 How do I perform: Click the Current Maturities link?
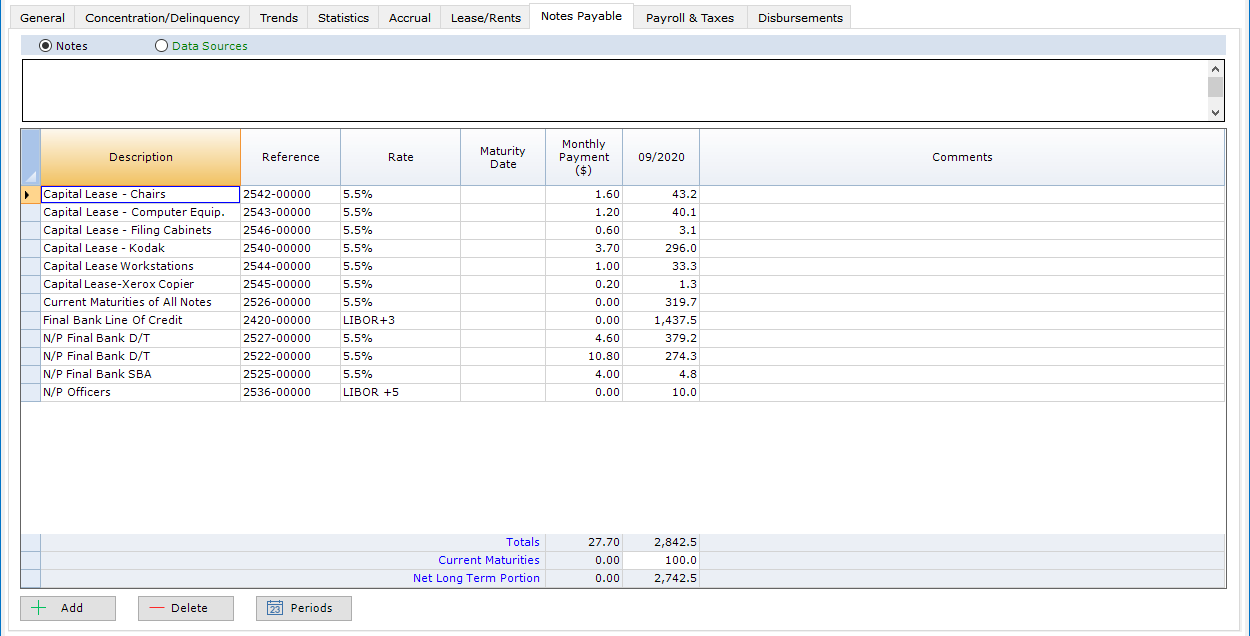(488, 560)
